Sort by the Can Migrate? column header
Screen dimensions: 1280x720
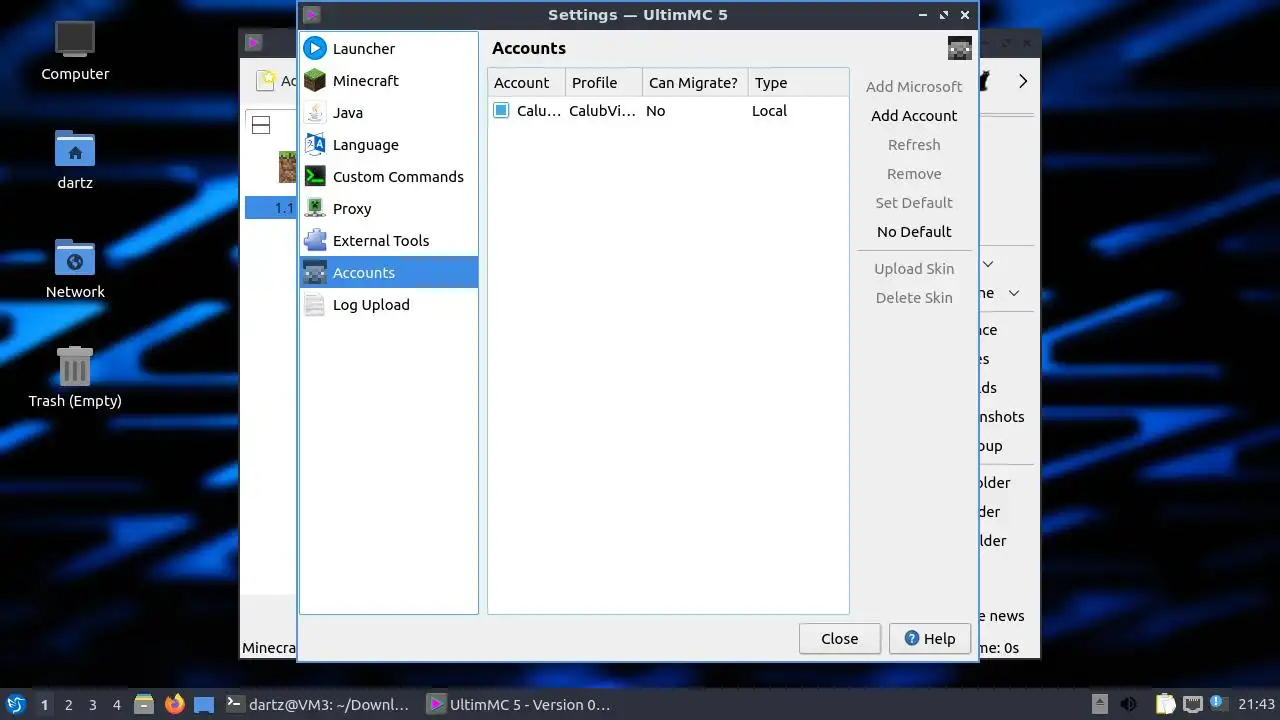(x=695, y=83)
